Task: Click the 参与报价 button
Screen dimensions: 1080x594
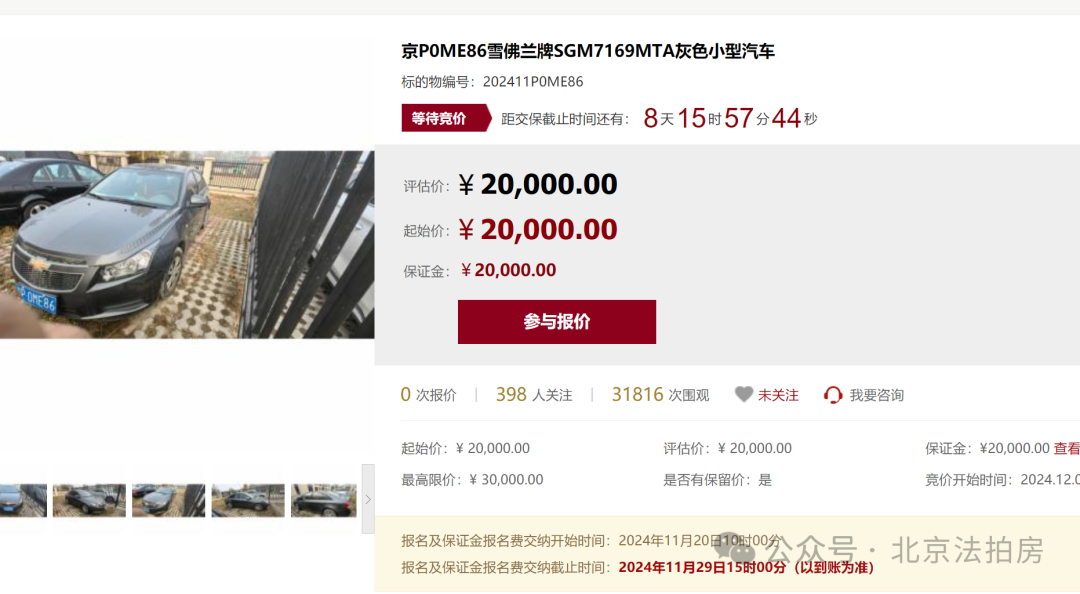Action: (x=557, y=322)
